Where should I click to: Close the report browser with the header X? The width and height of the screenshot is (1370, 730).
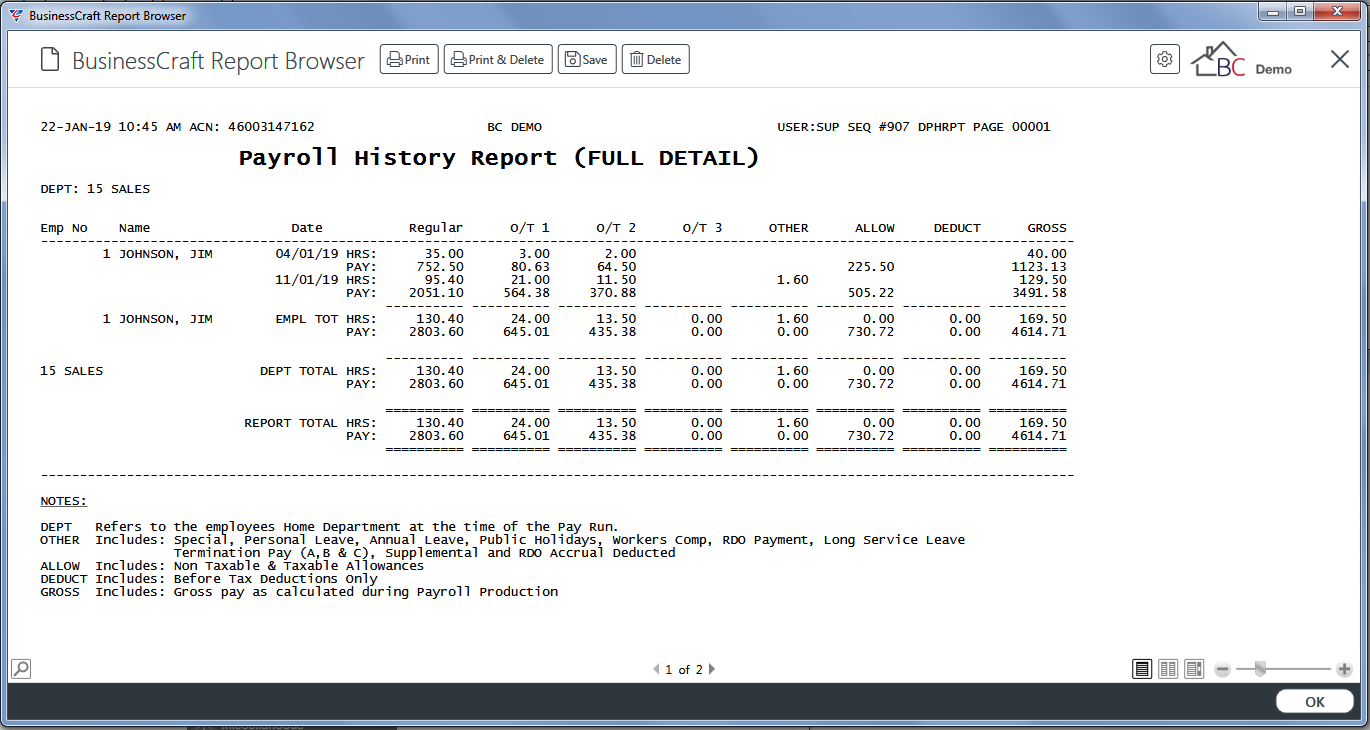pyautogui.click(x=1340, y=60)
